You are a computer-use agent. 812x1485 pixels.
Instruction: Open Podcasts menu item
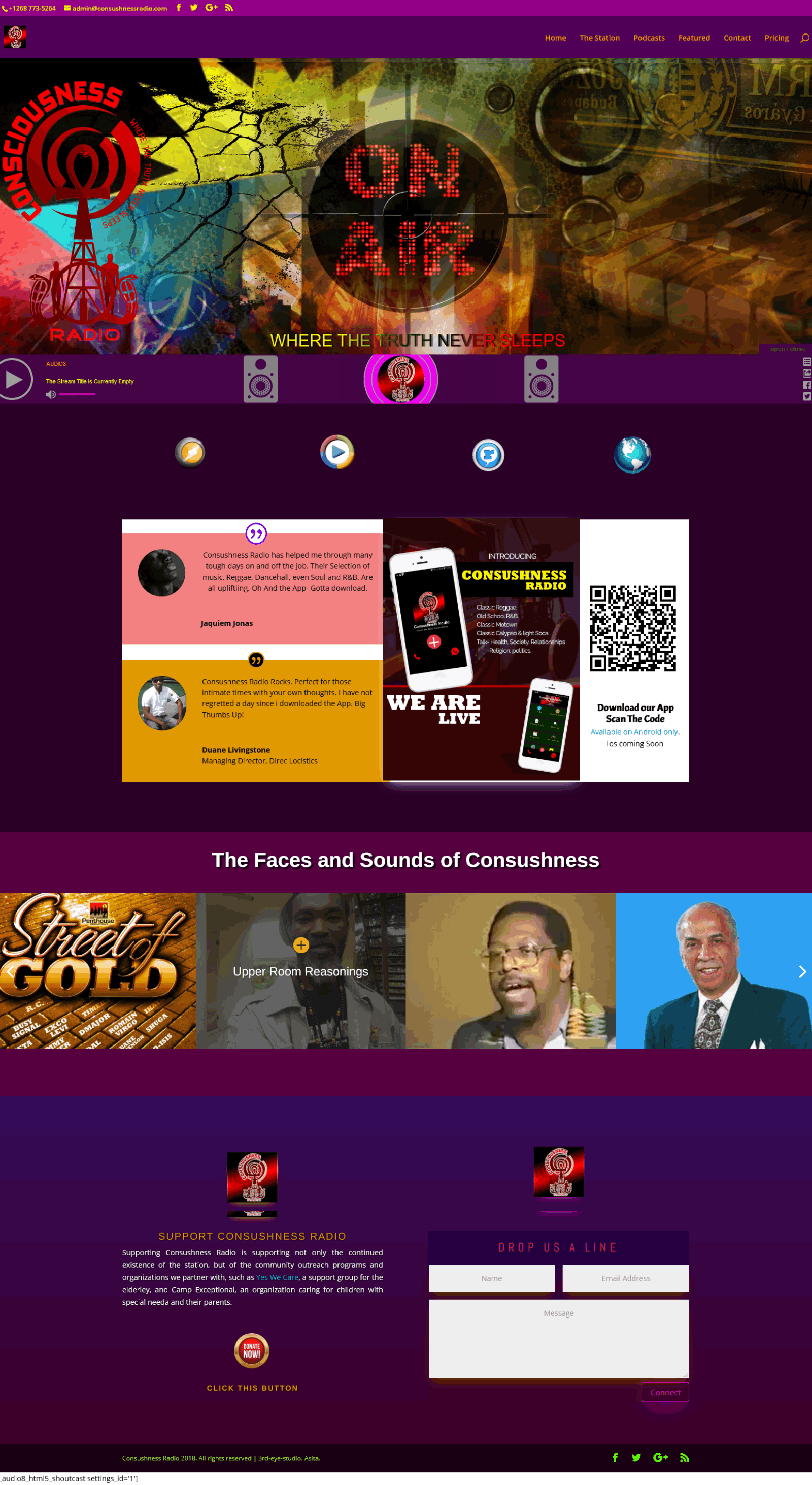(649, 38)
